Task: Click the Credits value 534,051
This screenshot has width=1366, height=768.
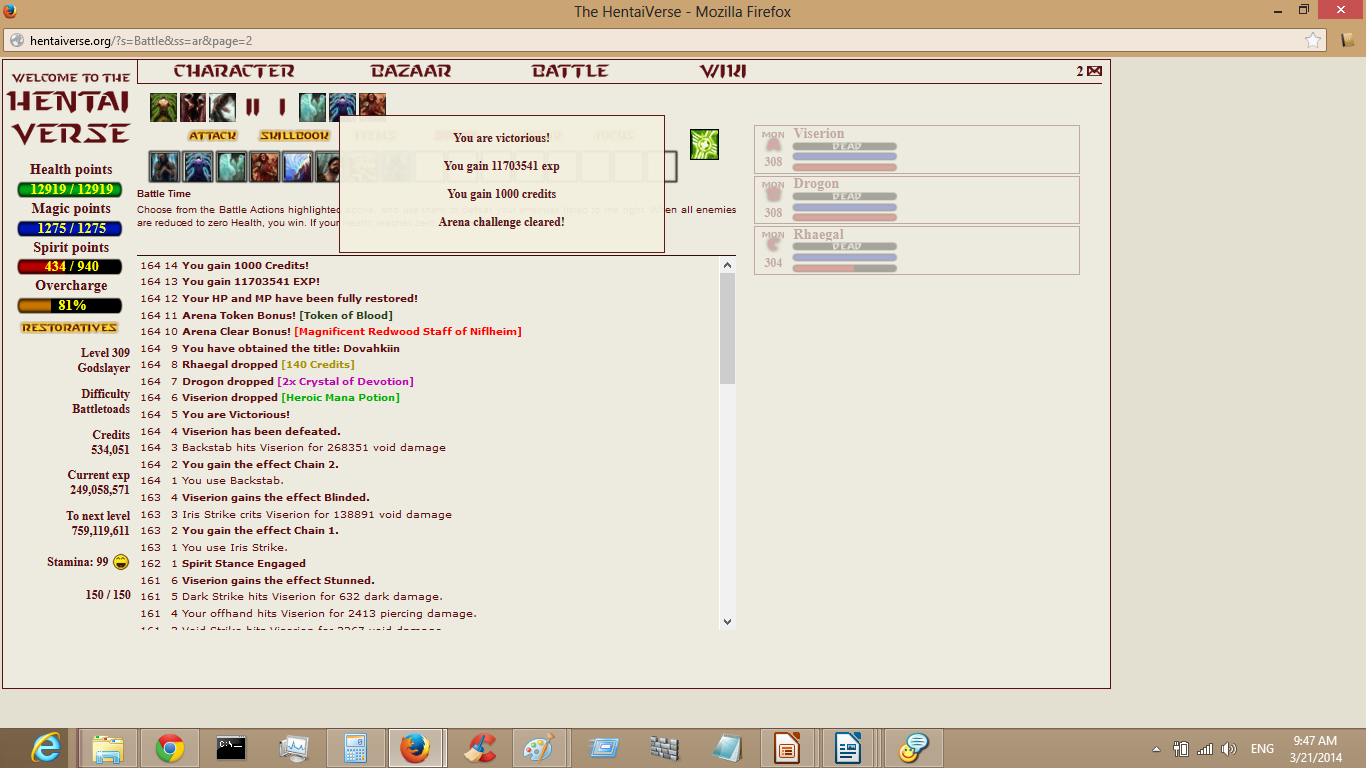Action: tap(110, 450)
